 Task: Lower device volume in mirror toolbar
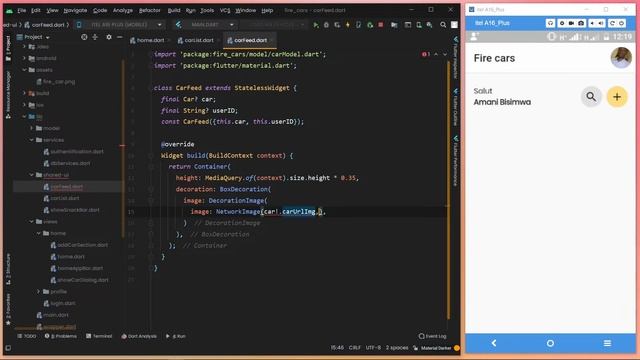coord(592,23)
